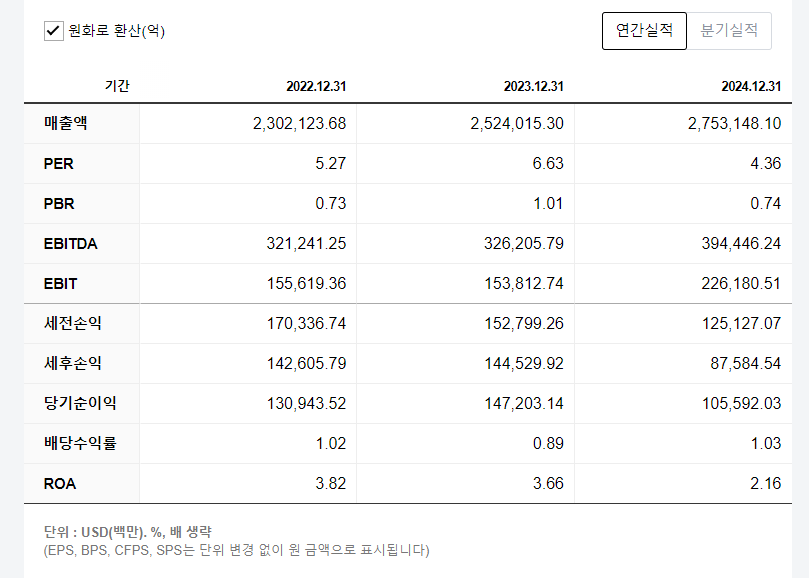
Task: Click the revenue value 2,753,148.10
Action: click(735, 124)
